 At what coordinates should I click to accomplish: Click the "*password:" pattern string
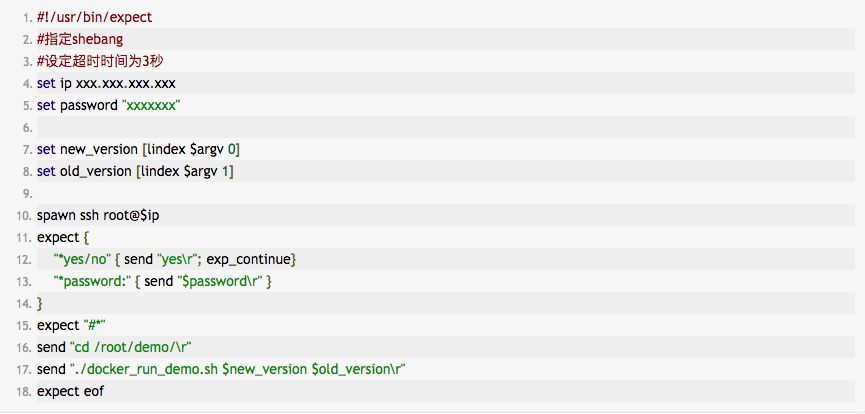pos(92,282)
